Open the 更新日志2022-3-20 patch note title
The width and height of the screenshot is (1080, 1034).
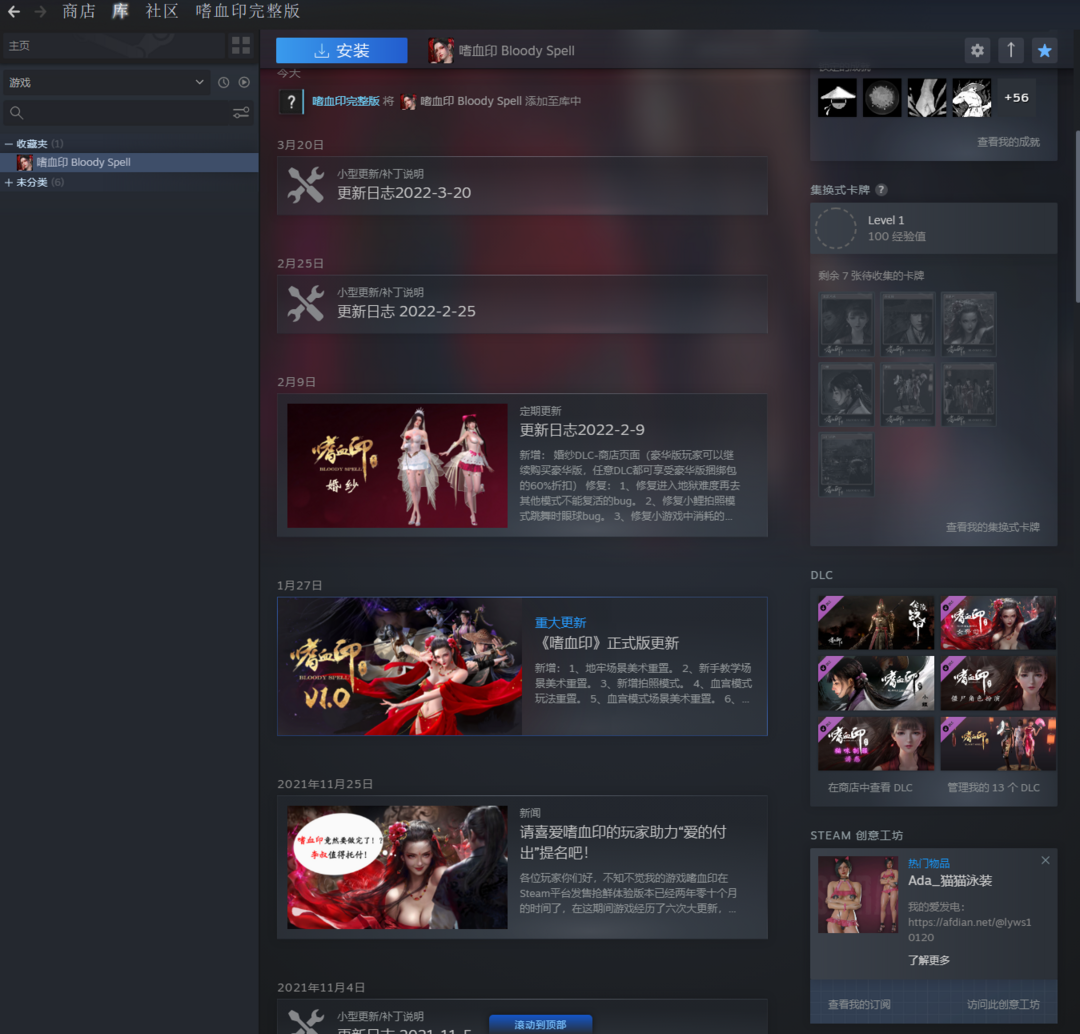404,193
